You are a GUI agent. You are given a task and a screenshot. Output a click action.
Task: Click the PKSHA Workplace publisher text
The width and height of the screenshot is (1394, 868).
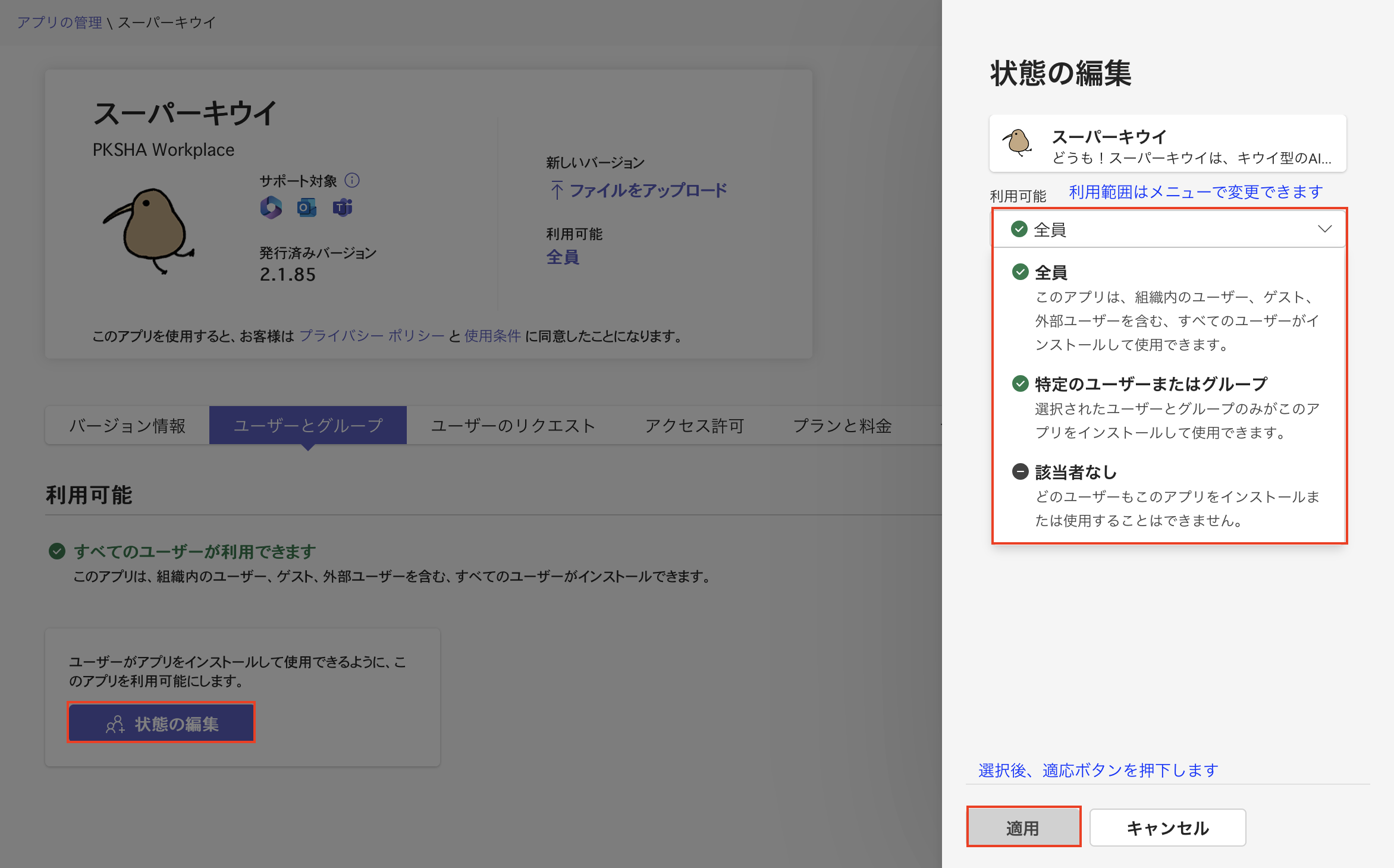pyautogui.click(x=164, y=150)
